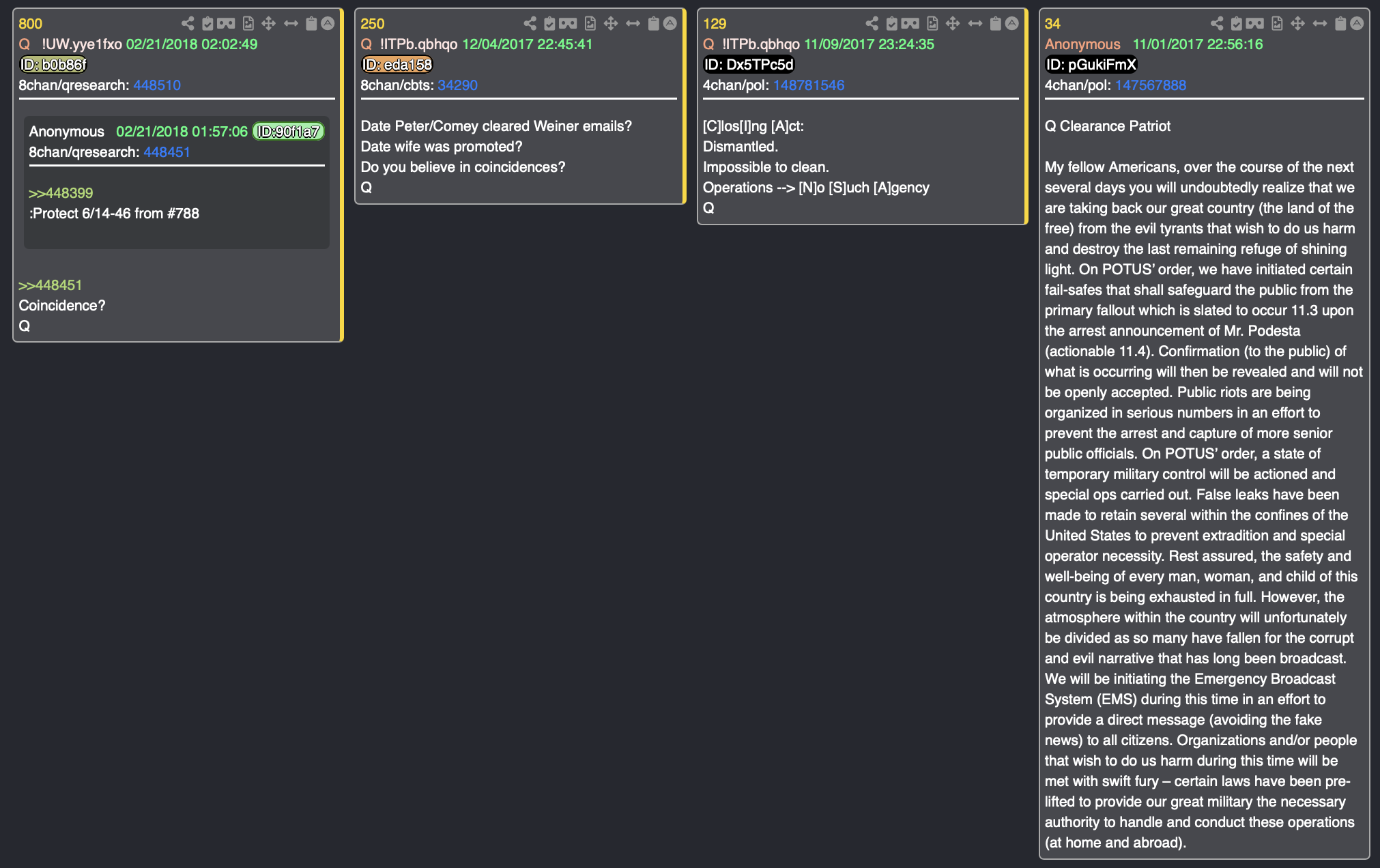Image resolution: width=1380 pixels, height=868 pixels.
Task: Click the plain clipboard icon on post 129
Action: (996, 24)
